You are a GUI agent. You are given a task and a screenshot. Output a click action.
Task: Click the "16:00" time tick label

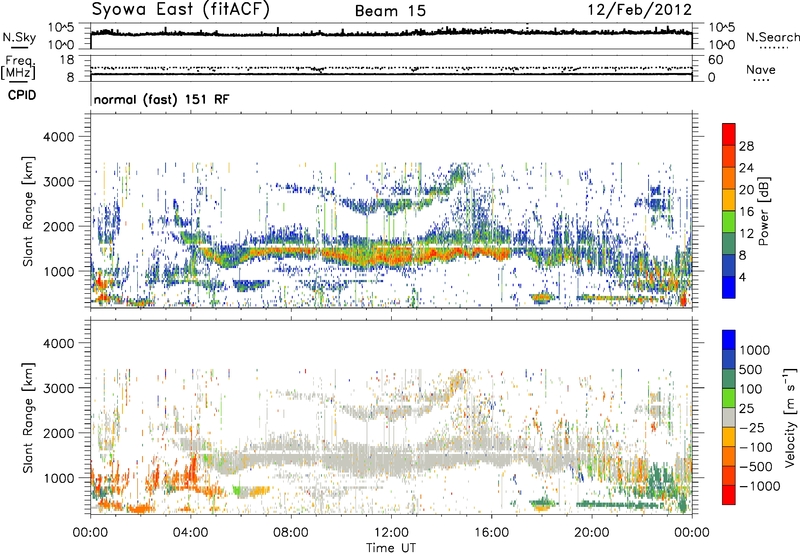point(491,533)
